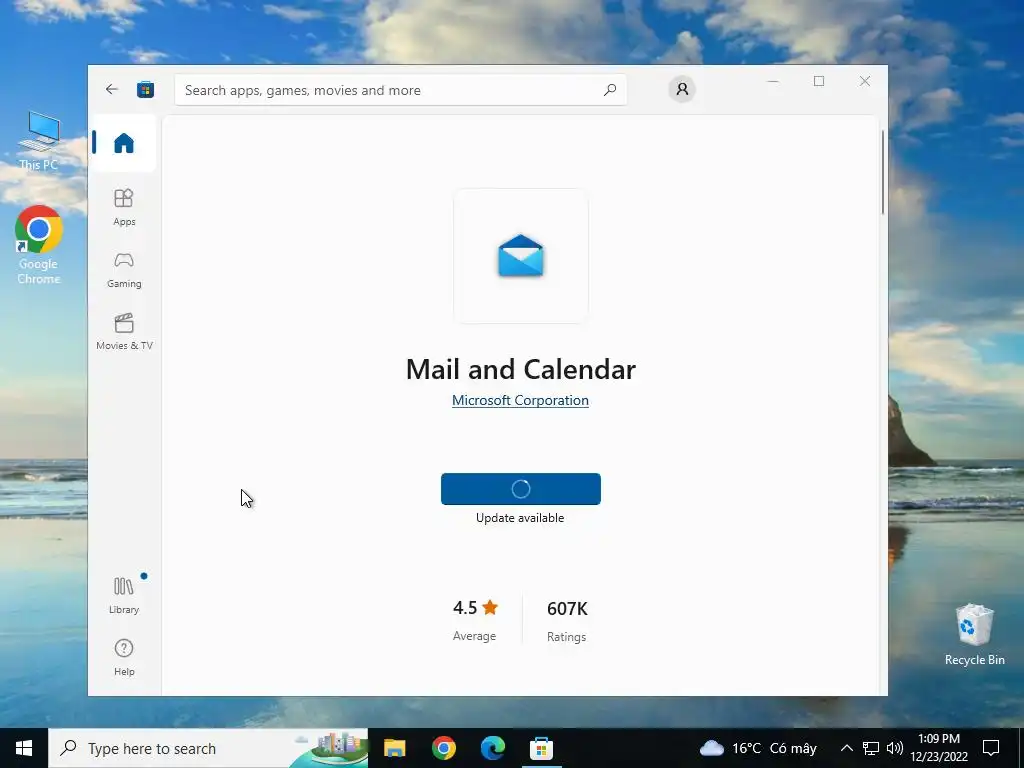Click the blue loading update button
The height and width of the screenshot is (768, 1024).
pyautogui.click(x=520, y=488)
